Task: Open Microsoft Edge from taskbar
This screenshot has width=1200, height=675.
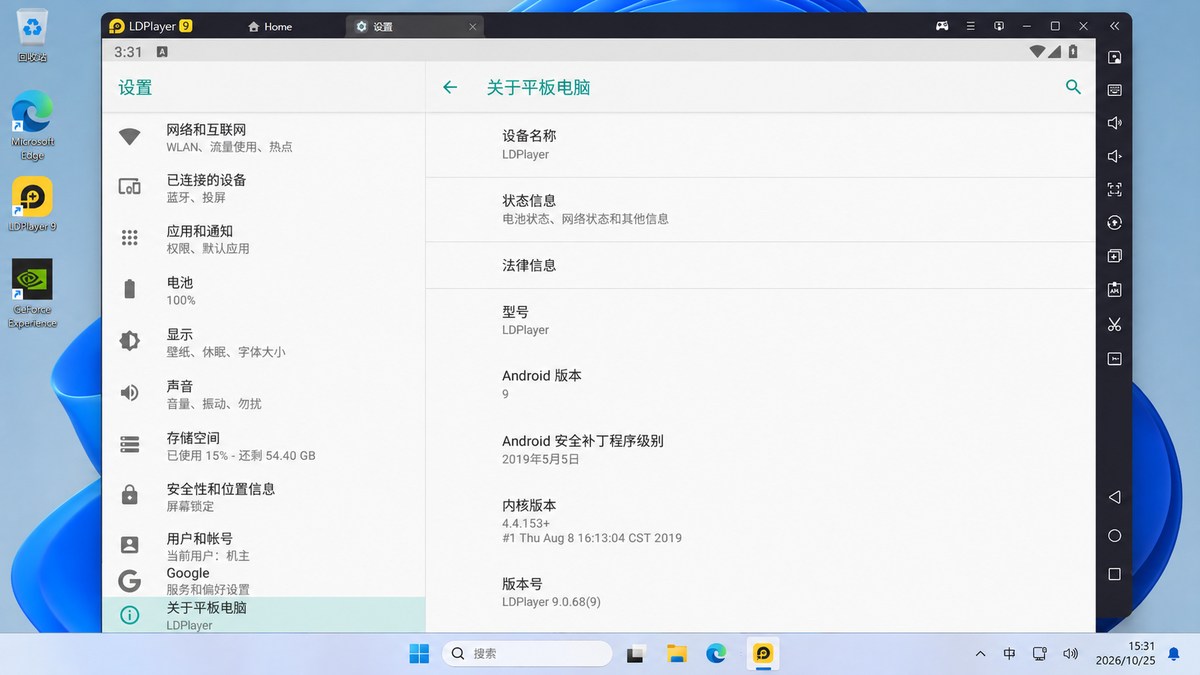Action: [x=716, y=654]
